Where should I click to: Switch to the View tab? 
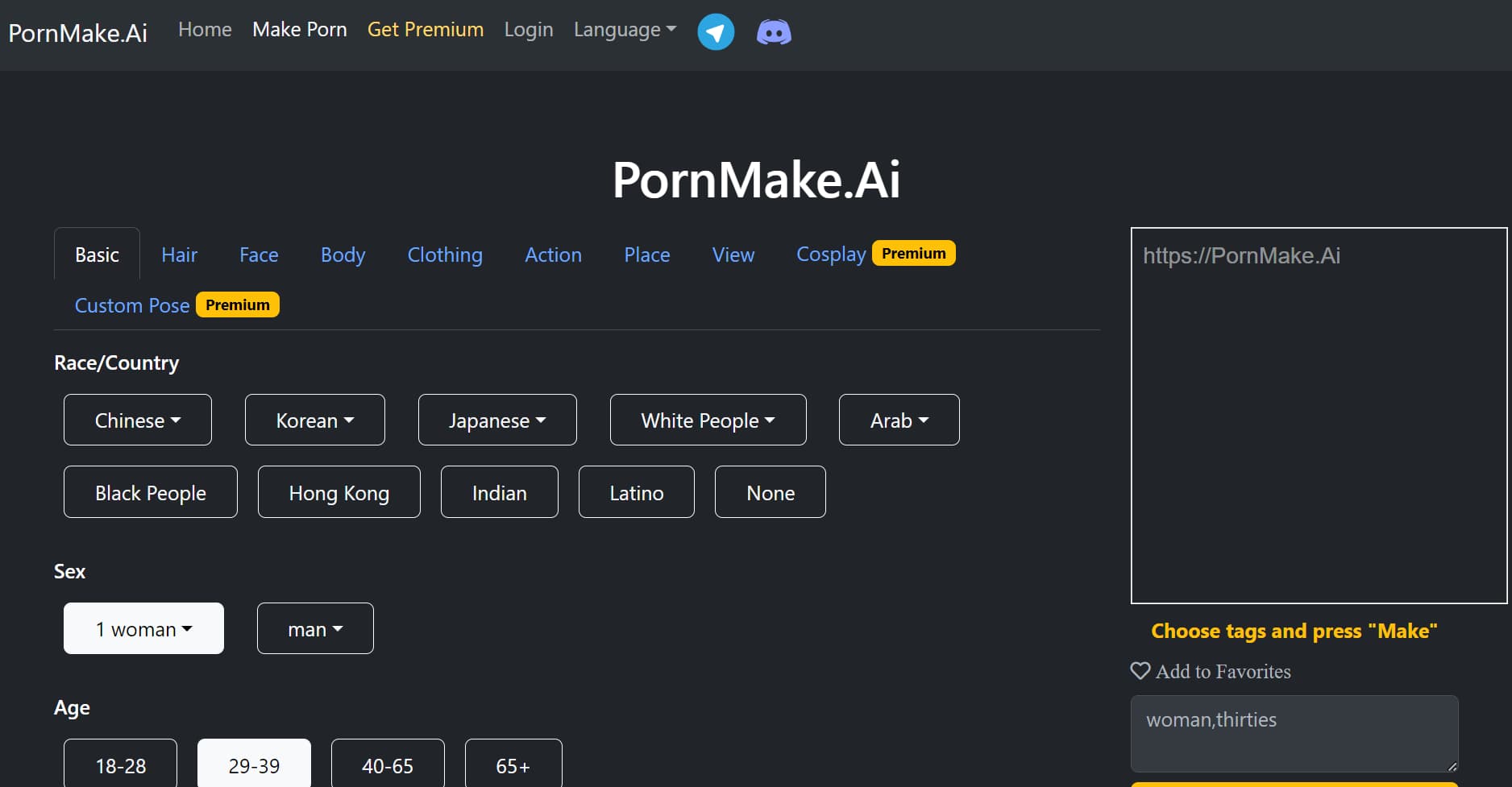[x=733, y=255]
